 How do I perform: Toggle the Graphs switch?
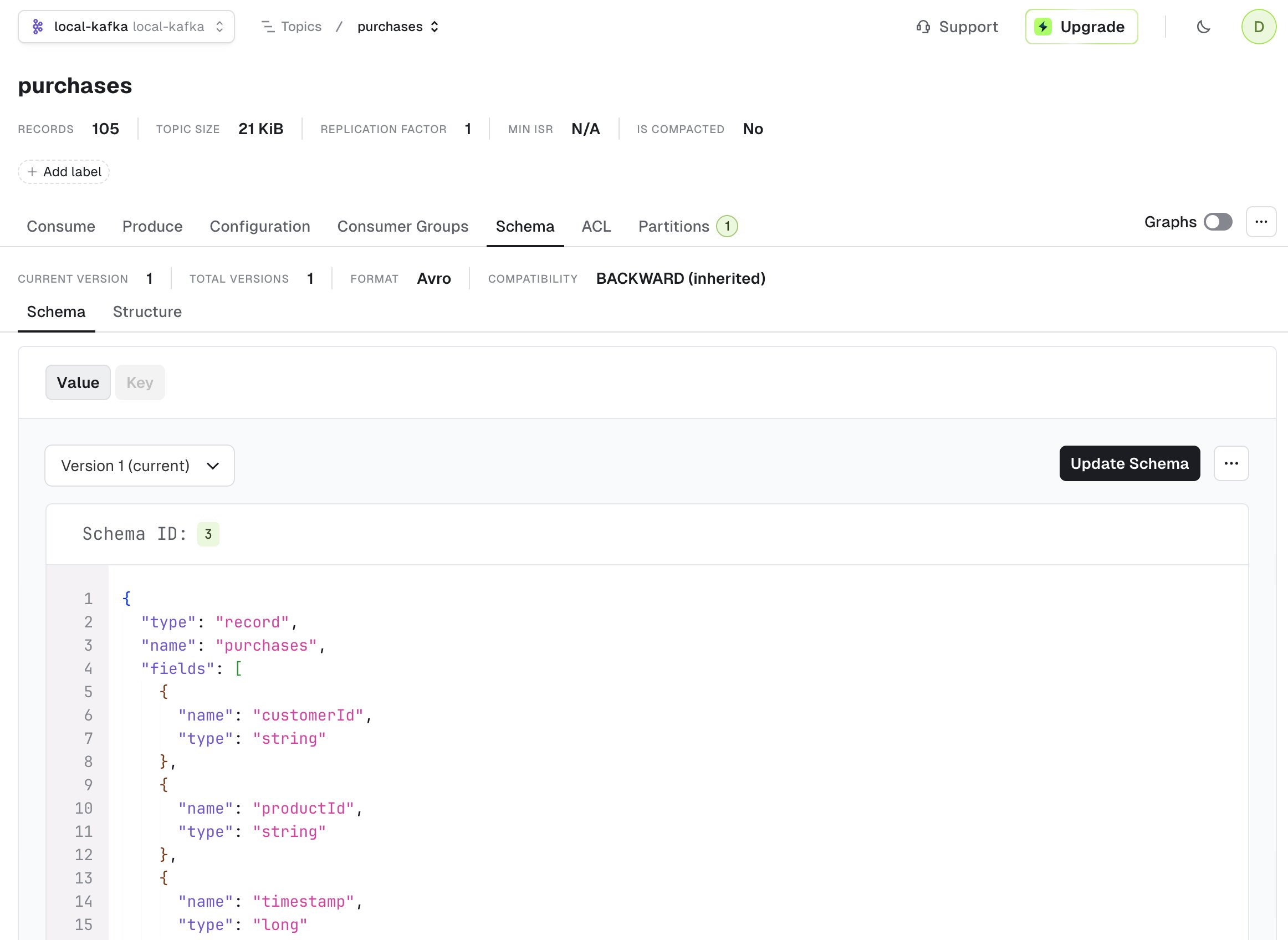pos(1218,222)
